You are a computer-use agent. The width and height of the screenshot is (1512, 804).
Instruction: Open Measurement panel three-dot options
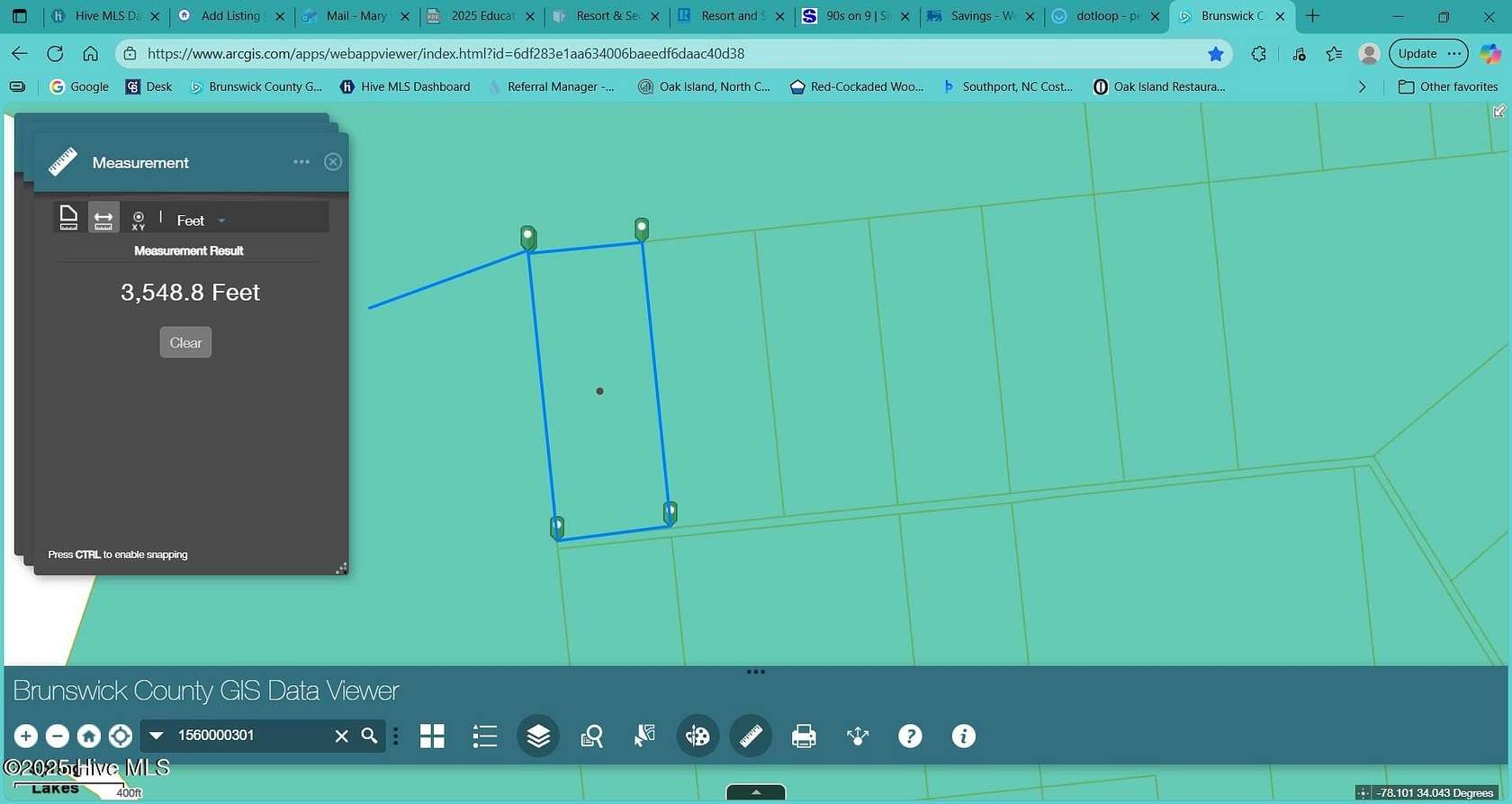[x=301, y=162]
